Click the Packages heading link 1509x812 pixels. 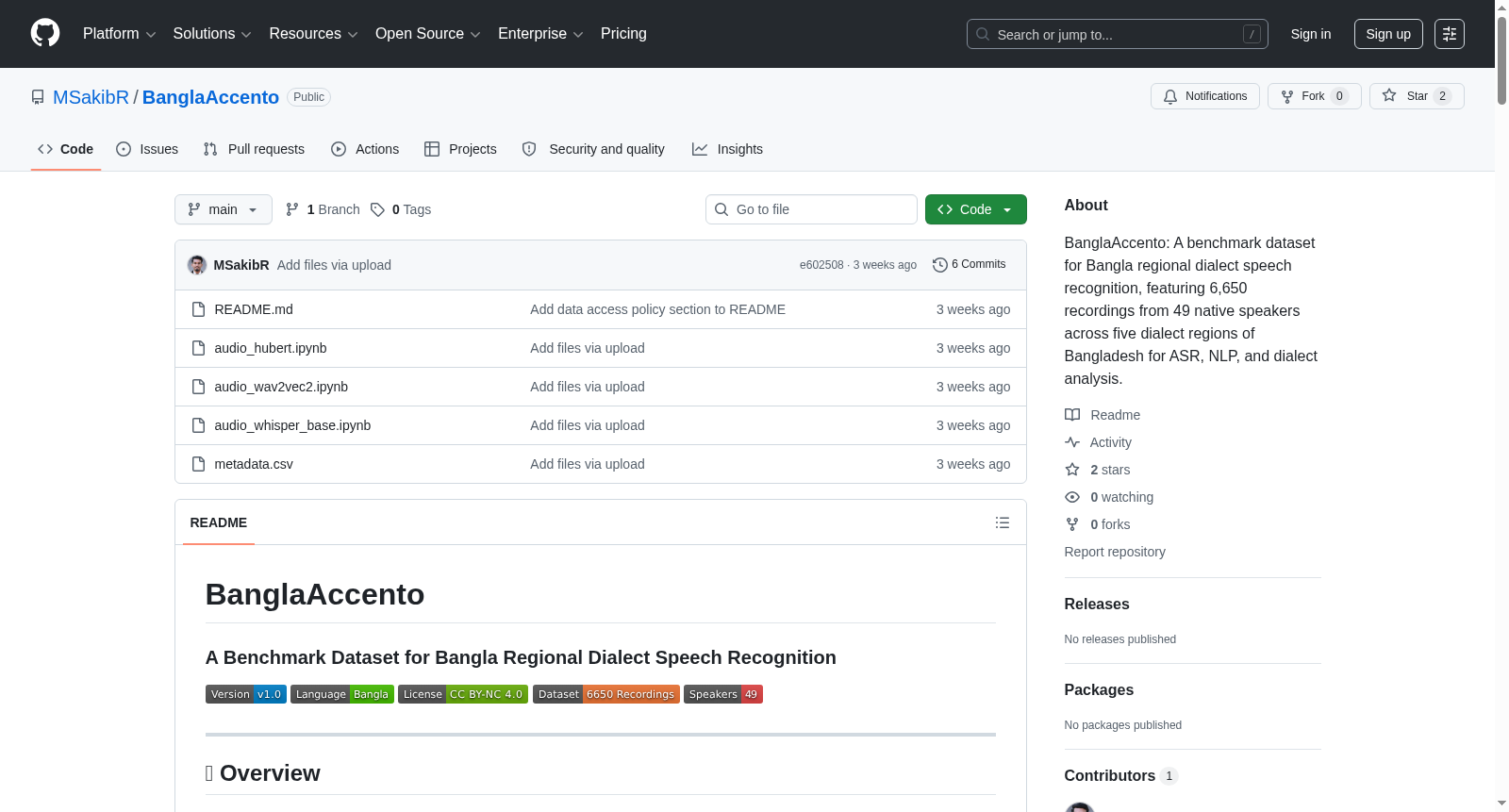pyautogui.click(x=1099, y=690)
